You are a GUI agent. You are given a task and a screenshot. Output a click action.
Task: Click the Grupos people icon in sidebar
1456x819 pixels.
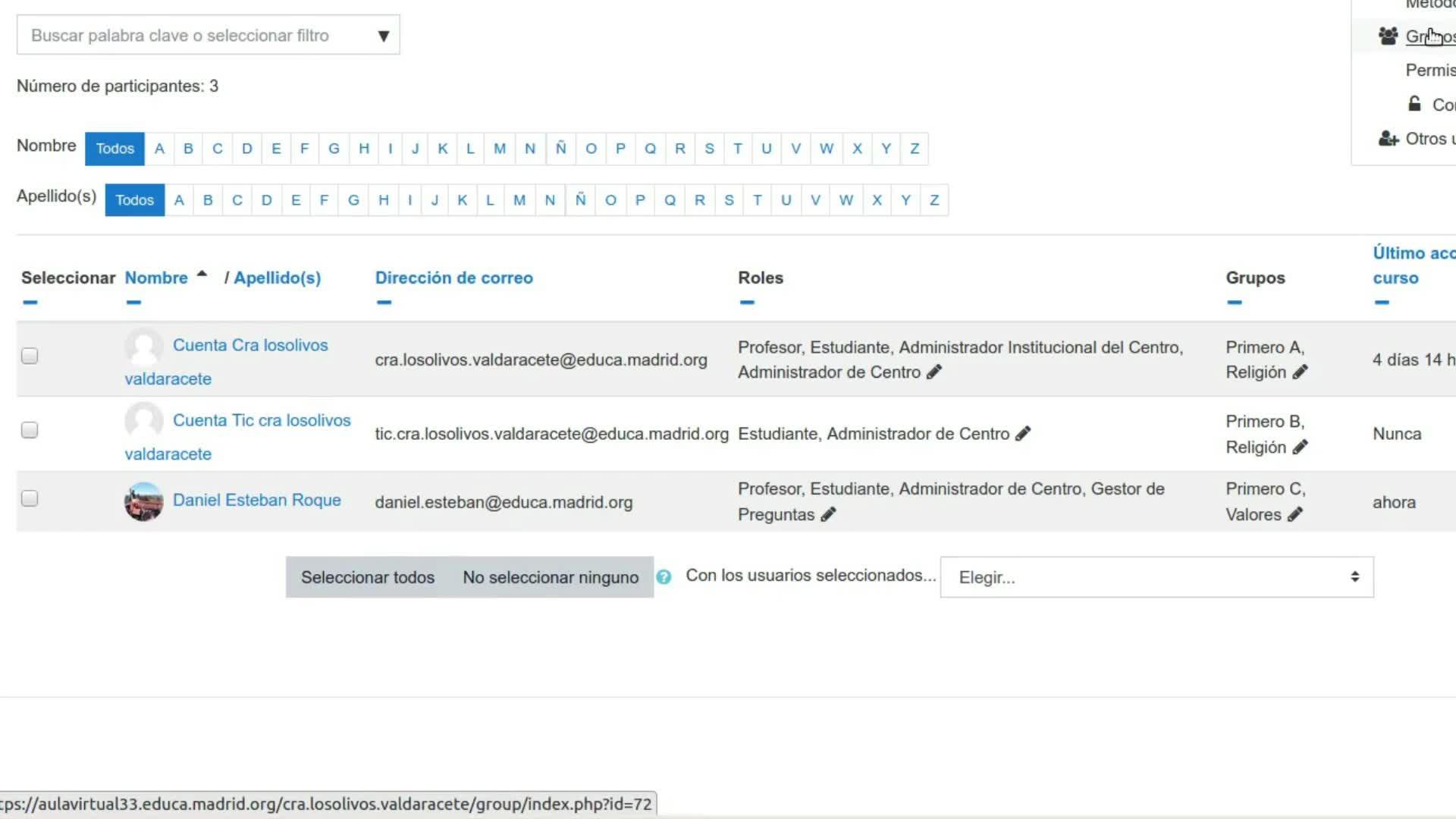[1388, 36]
